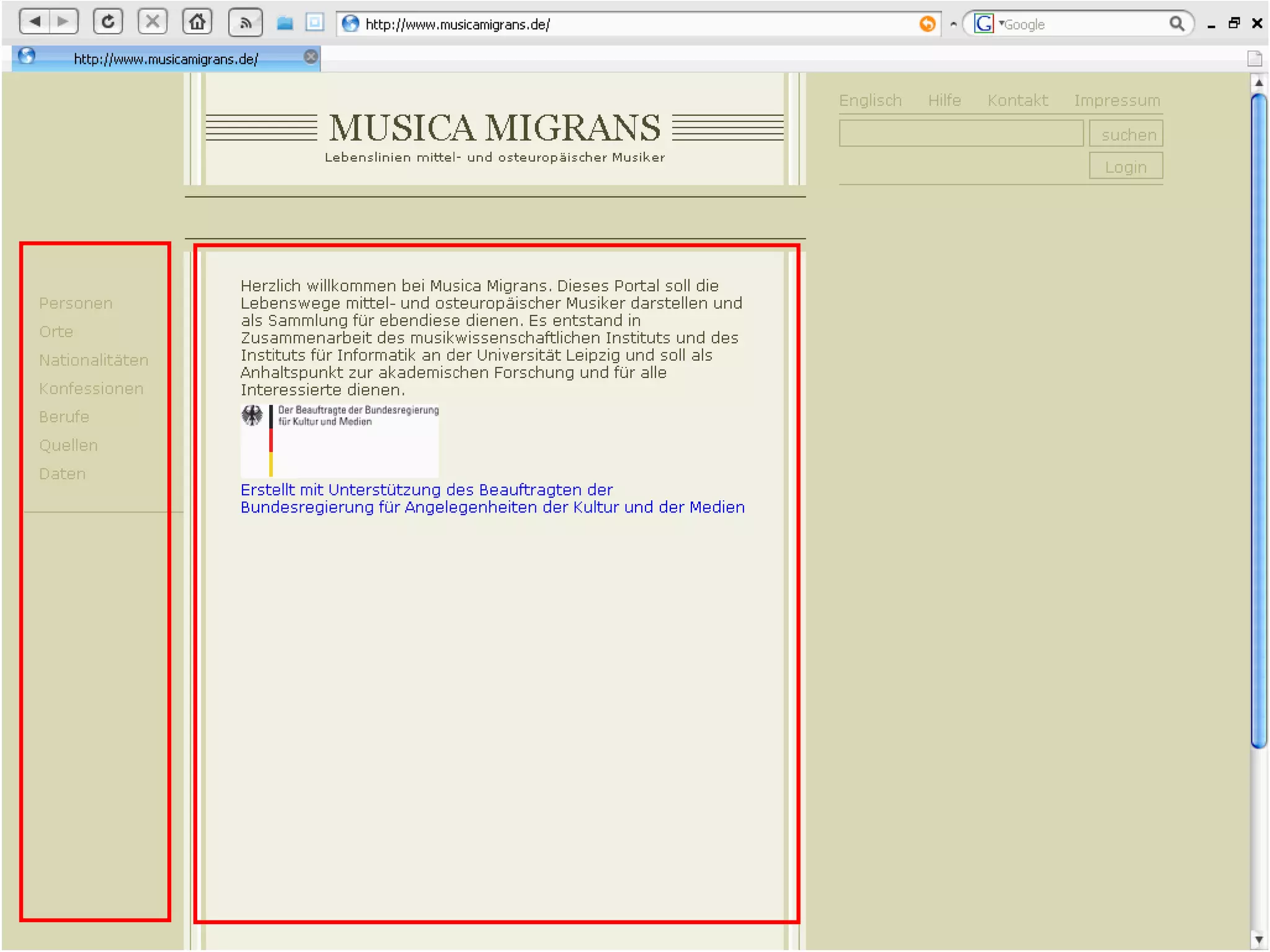Open the Nationalitäten sidebar menu entry

tap(94, 360)
